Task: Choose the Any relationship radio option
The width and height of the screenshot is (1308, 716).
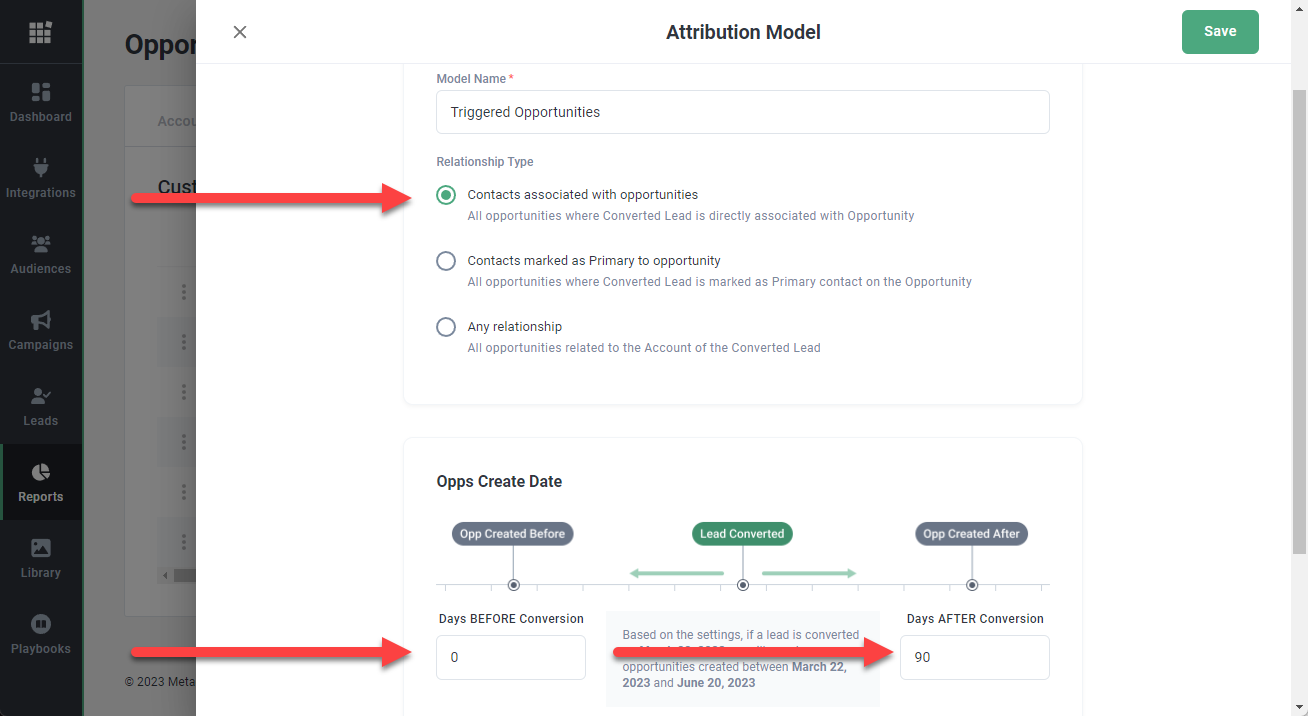Action: (446, 327)
